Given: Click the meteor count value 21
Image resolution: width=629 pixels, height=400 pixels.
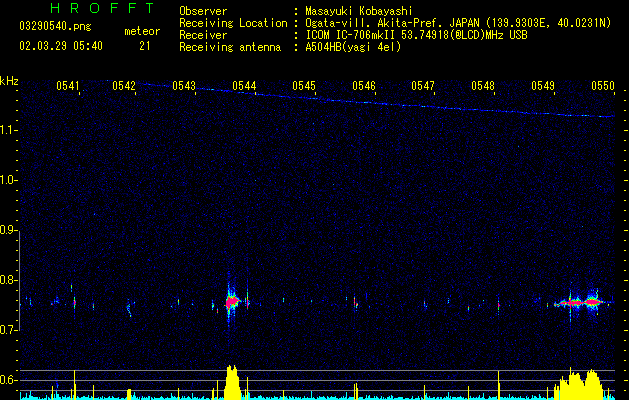Looking at the screenshot, I should pyautogui.click(x=145, y=46).
